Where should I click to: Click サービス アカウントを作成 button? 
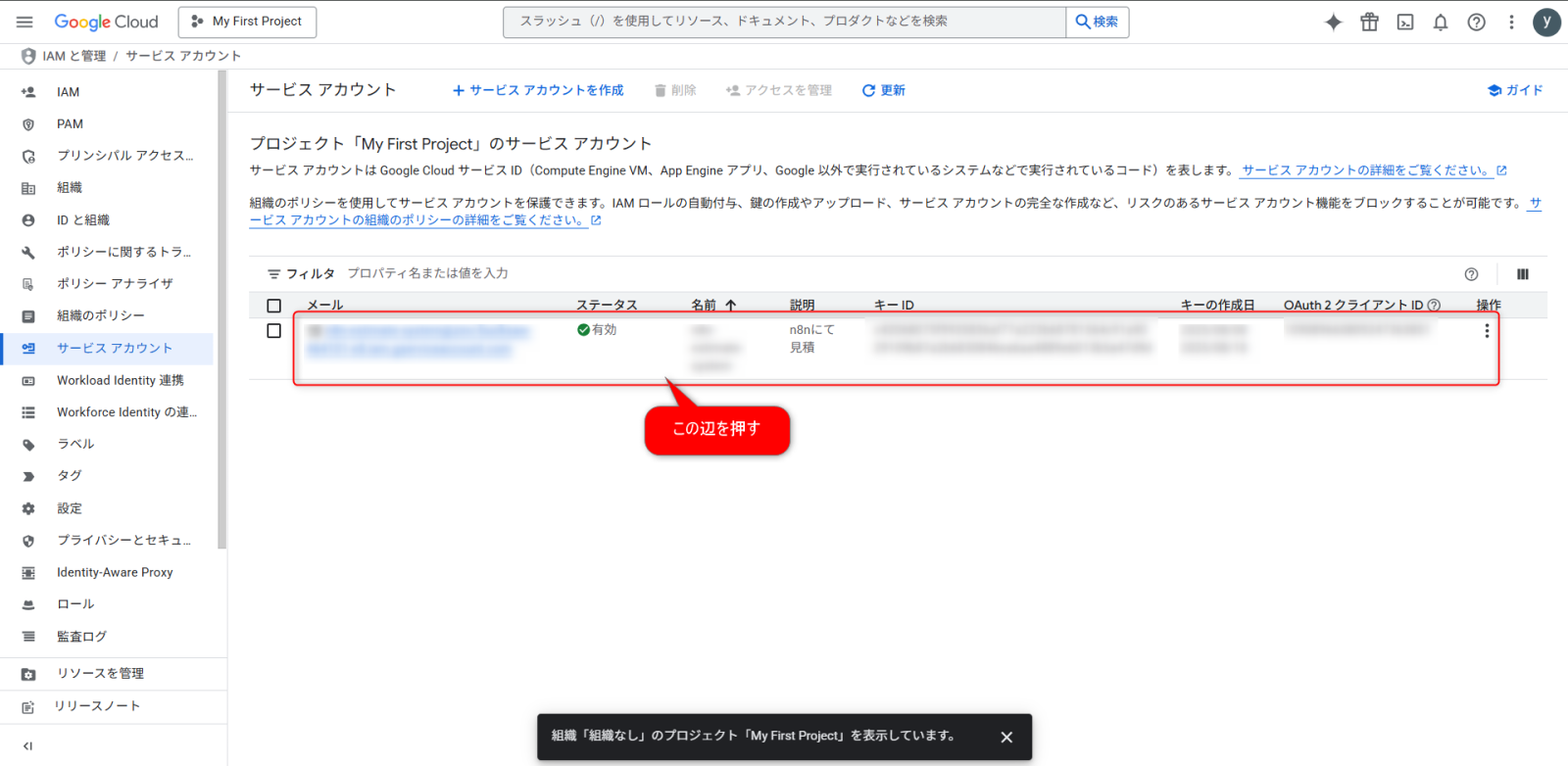pos(538,90)
